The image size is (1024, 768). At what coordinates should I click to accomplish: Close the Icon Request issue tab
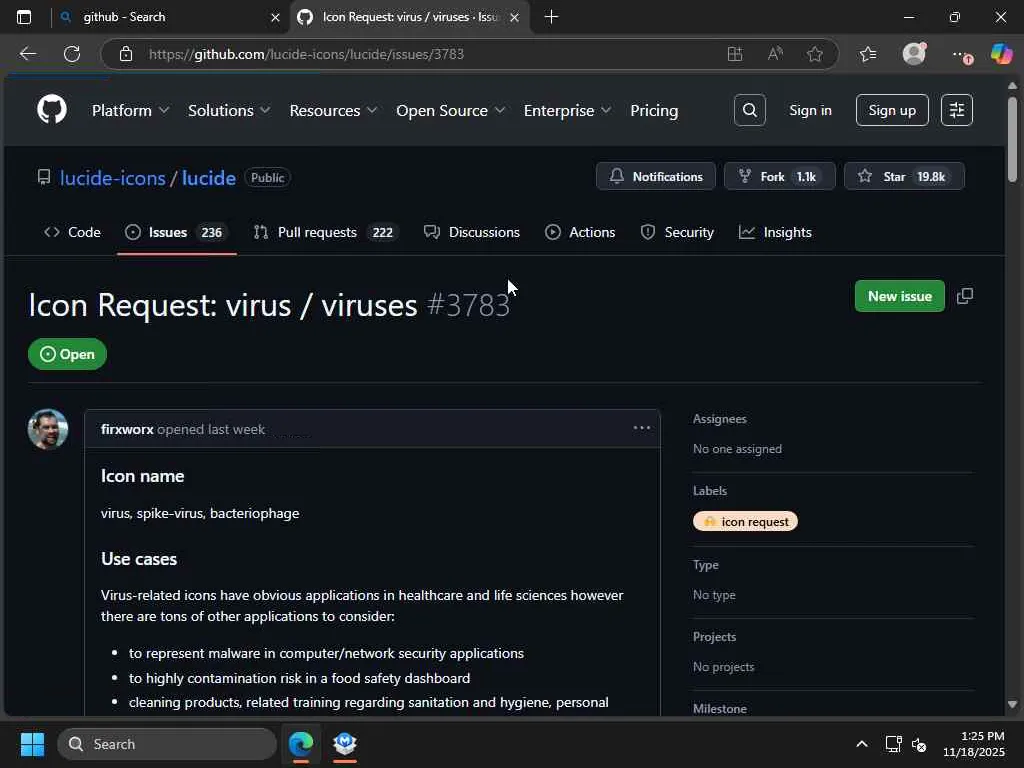point(515,17)
